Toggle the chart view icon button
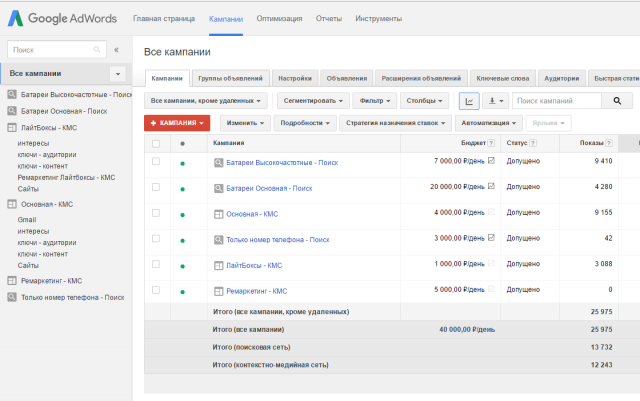Screen dimensions: 640x401 point(469,101)
